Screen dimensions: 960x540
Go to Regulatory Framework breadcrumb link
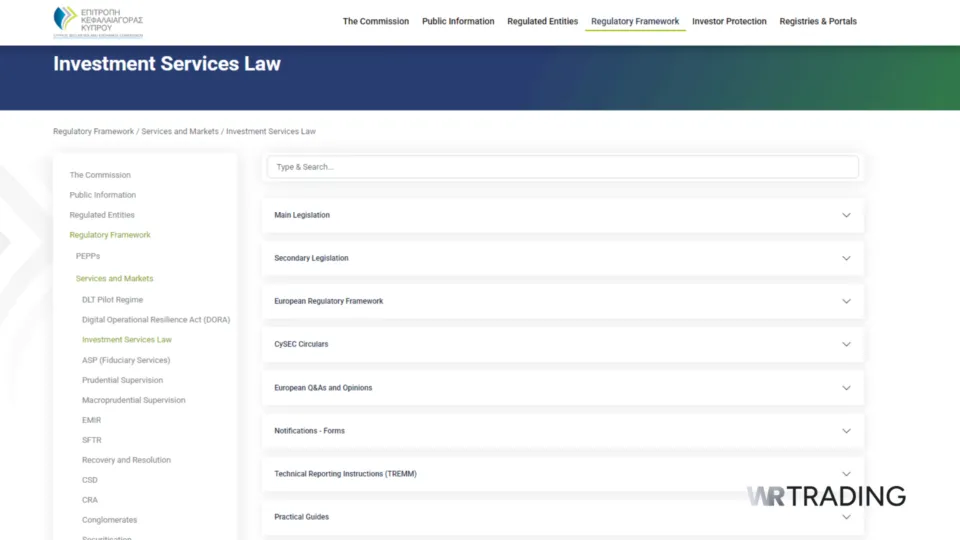coord(93,132)
